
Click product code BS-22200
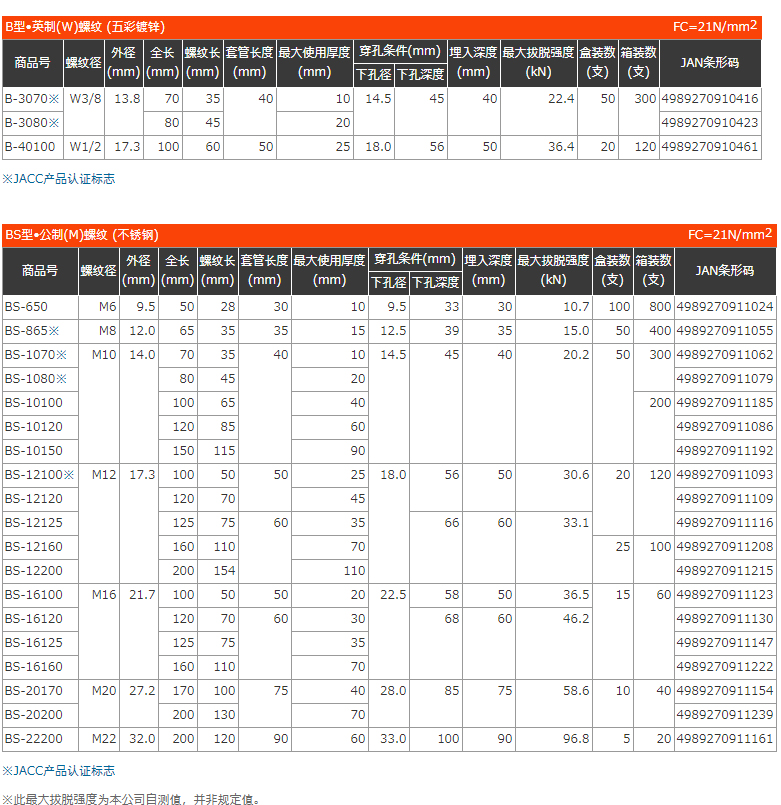point(34,739)
